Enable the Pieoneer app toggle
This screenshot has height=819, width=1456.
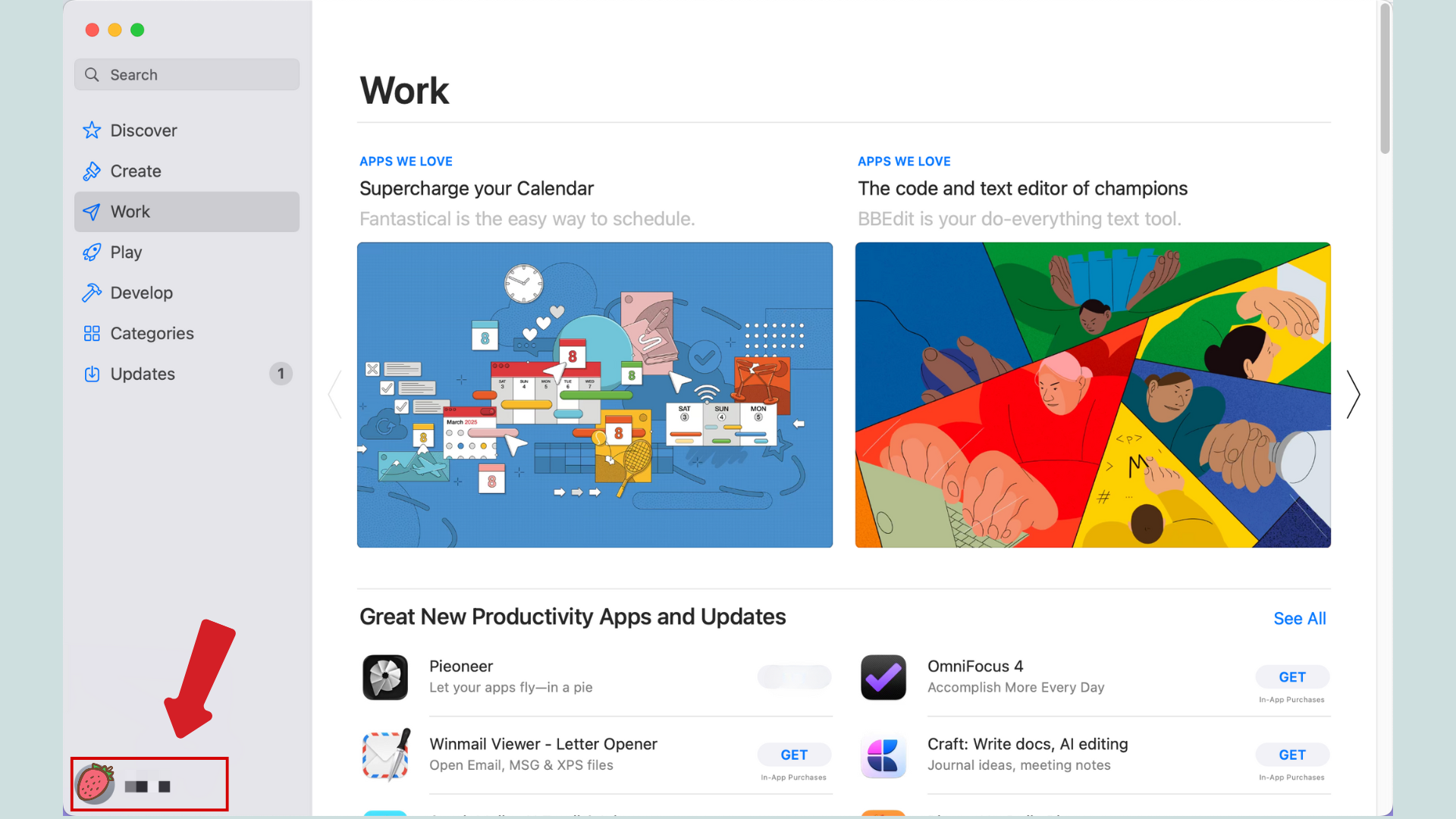793,677
